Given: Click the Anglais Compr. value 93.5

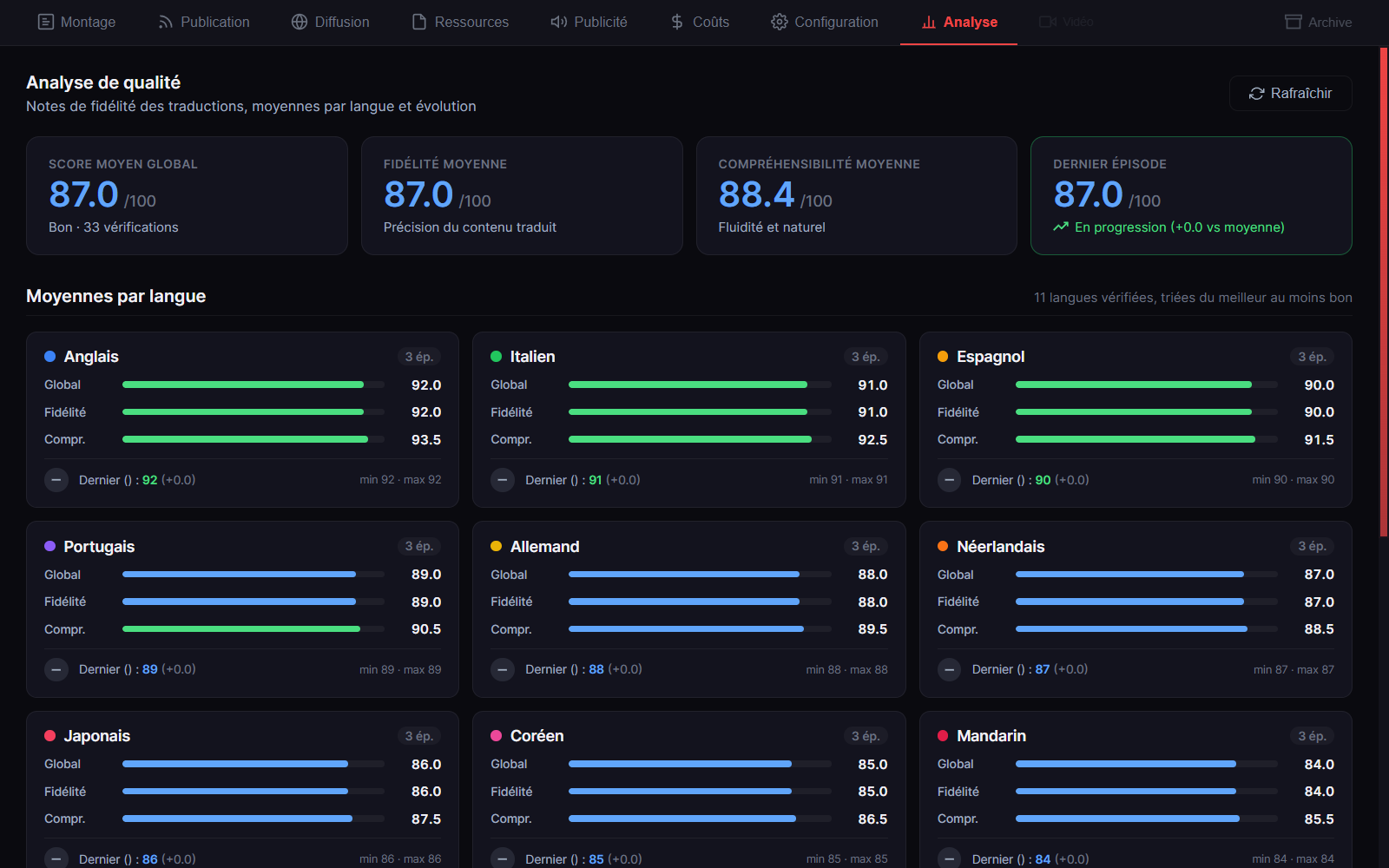Looking at the screenshot, I should pos(426,440).
